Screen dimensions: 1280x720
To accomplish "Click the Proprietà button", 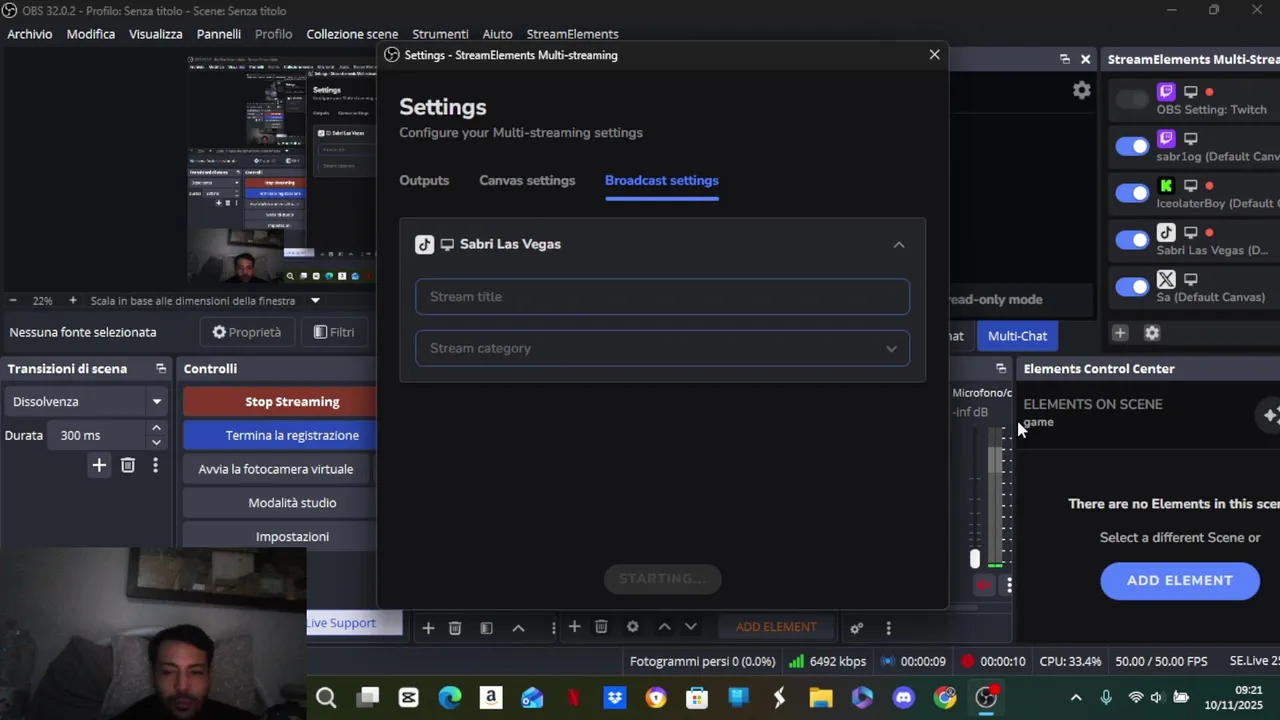I will click(x=246, y=332).
